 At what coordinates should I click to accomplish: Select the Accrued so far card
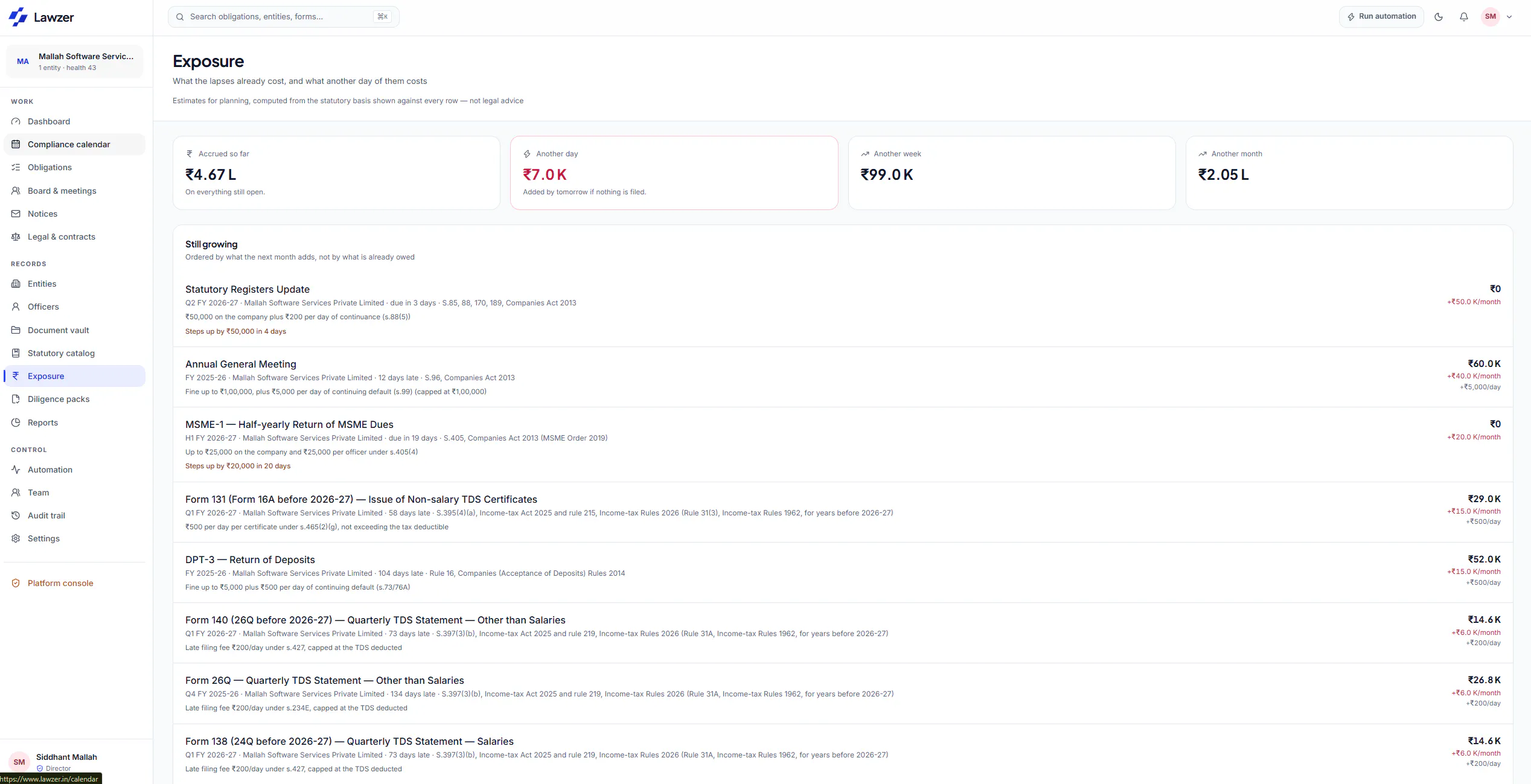point(337,173)
